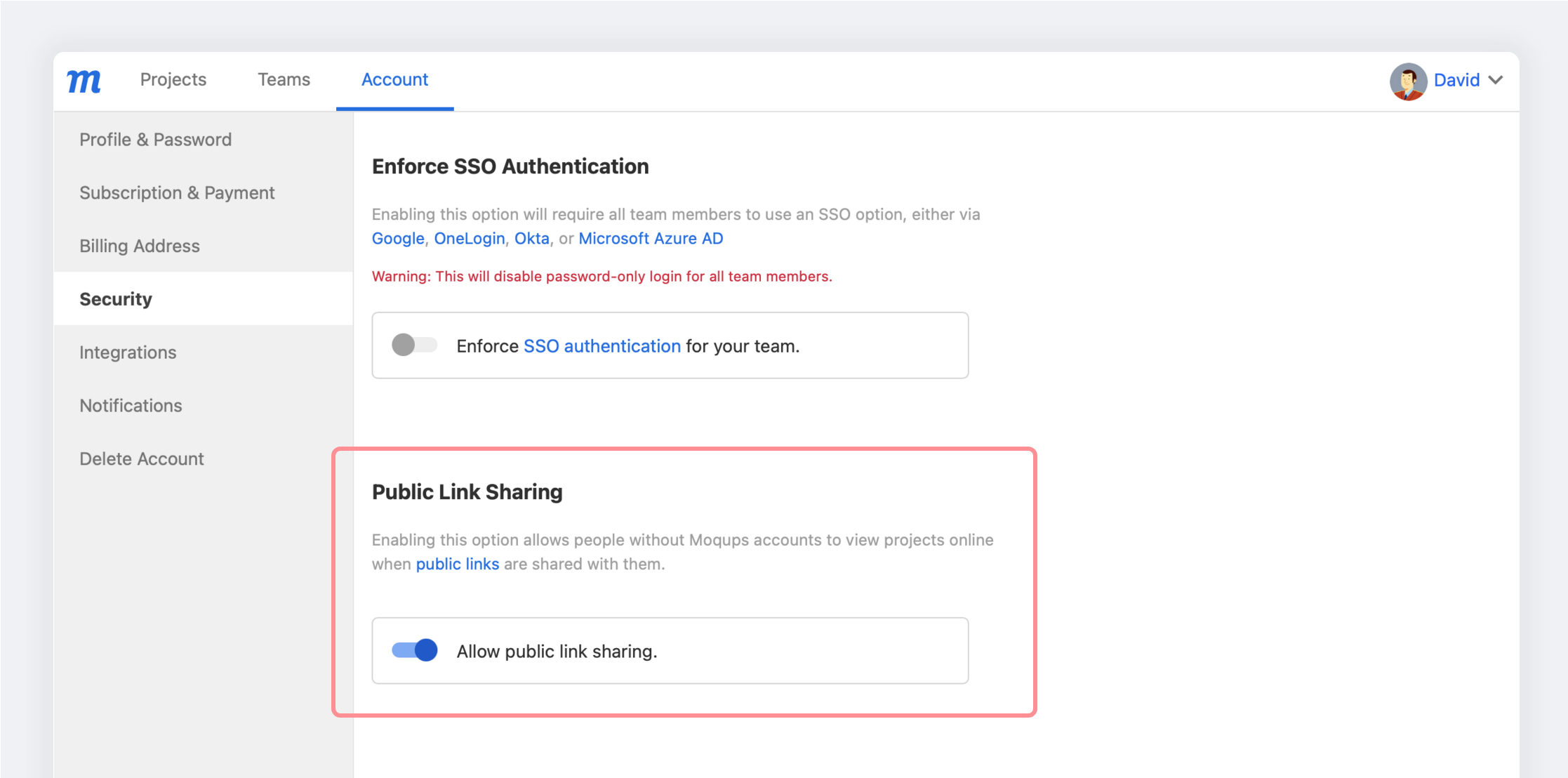Open David's profile avatar
1568x778 pixels.
tap(1408, 81)
